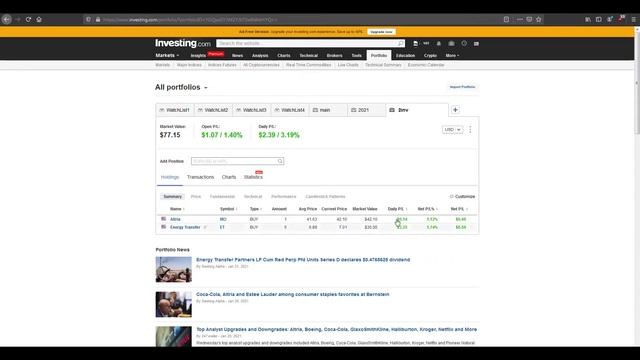640x360 pixels.
Task: Open the Energy Transfer stock link
Action: point(185,227)
